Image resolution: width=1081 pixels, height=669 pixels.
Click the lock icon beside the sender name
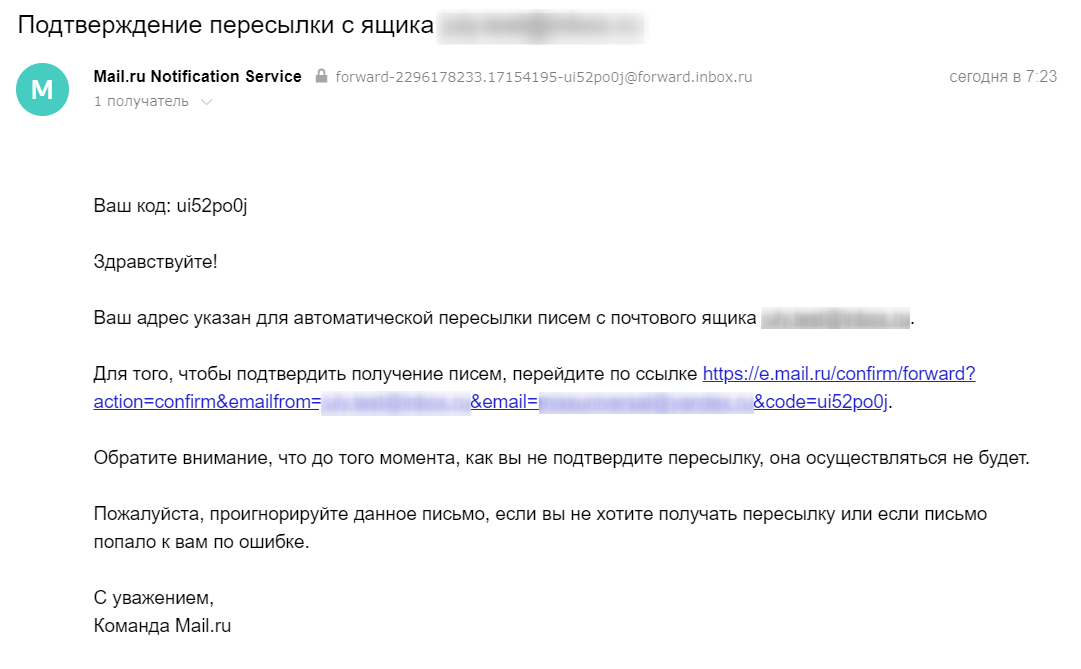pos(321,77)
